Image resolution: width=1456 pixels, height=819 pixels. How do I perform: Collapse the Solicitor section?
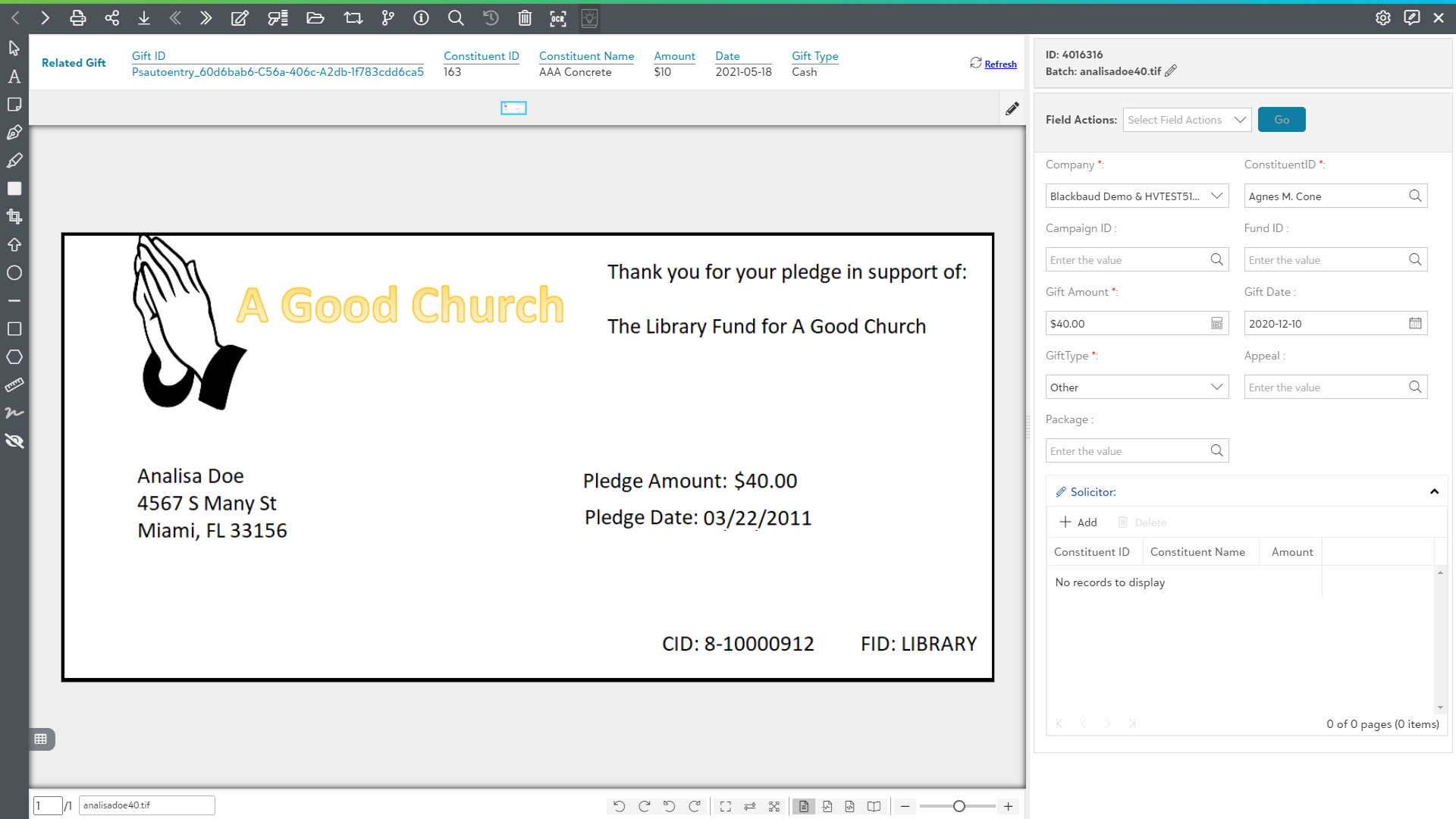[1434, 492]
